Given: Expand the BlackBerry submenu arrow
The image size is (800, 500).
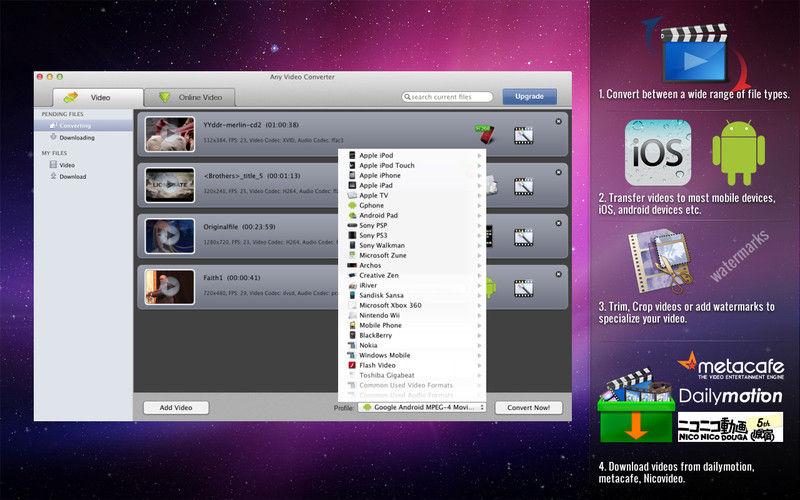Looking at the screenshot, I should pos(479,335).
